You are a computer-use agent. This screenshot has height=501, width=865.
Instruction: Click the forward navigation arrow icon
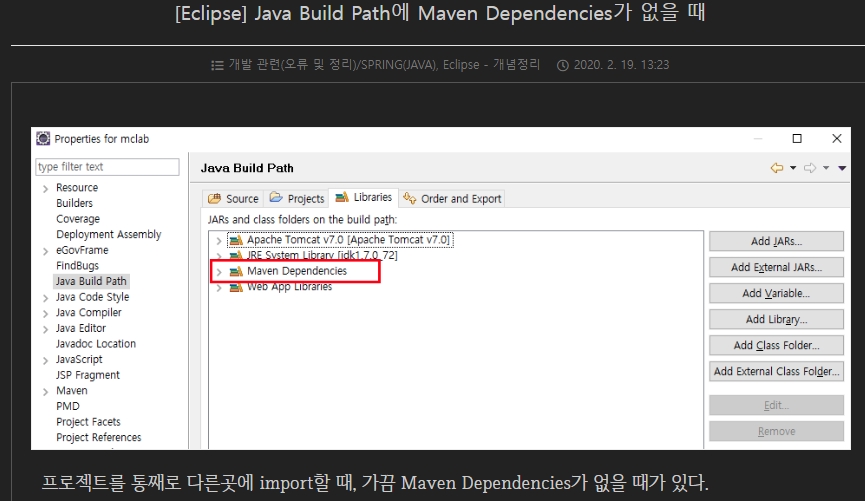click(x=810, y=168)
